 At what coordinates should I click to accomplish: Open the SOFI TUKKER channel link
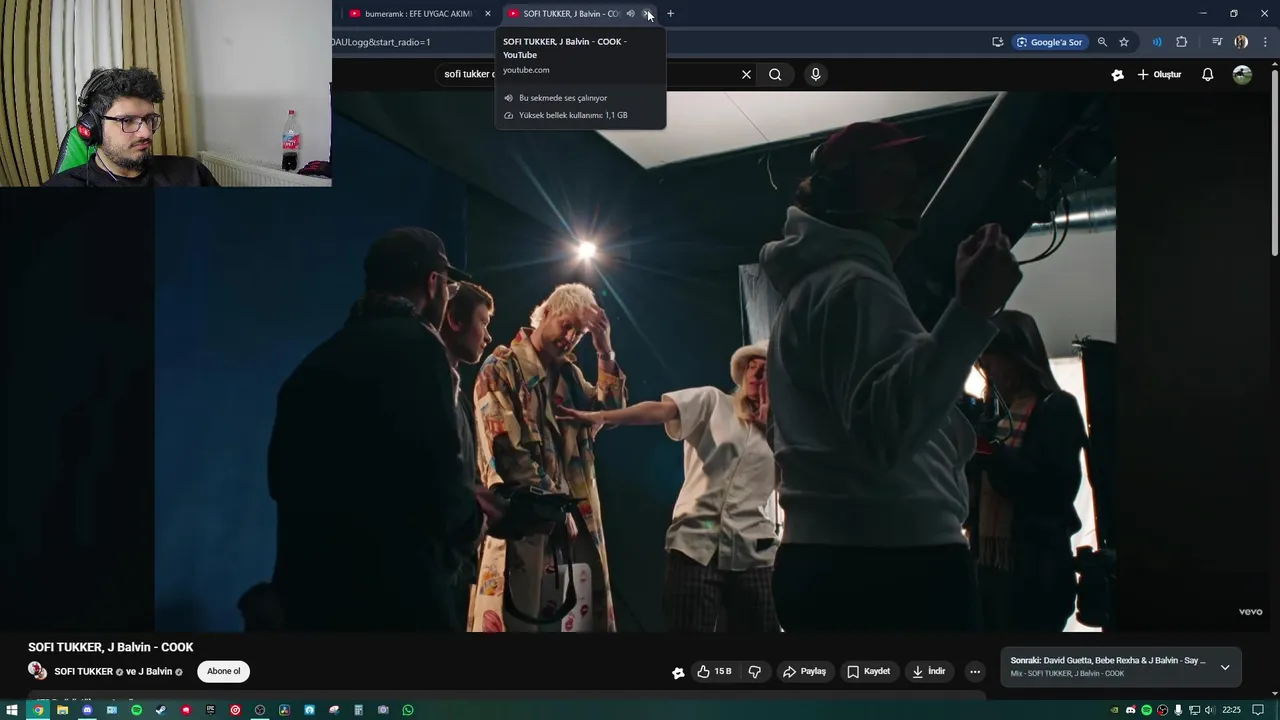84,671
